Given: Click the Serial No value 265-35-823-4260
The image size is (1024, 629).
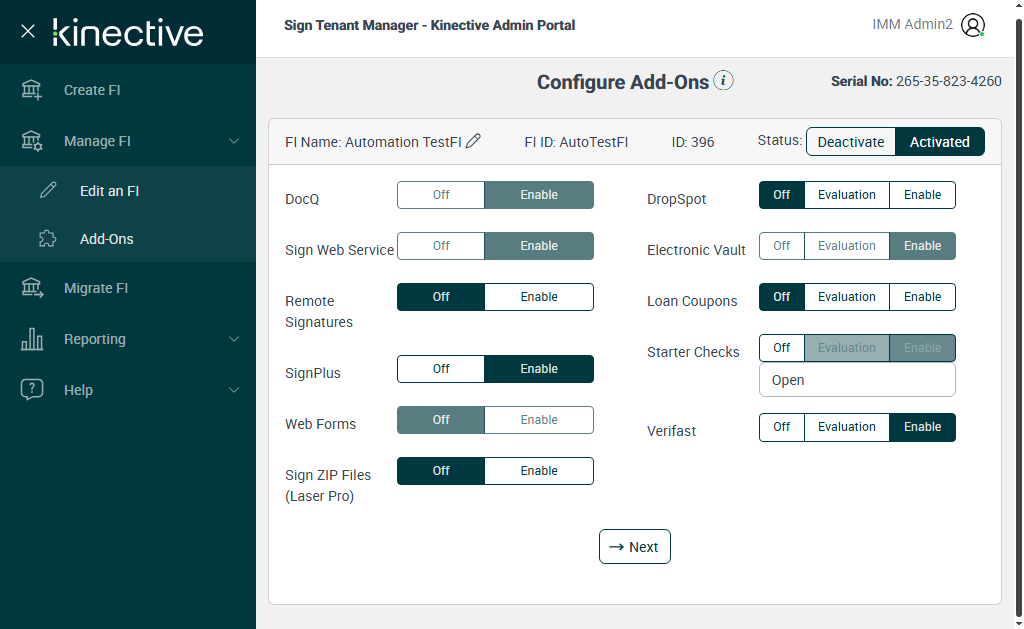Looking at the screenshot, I should (948, 81).
